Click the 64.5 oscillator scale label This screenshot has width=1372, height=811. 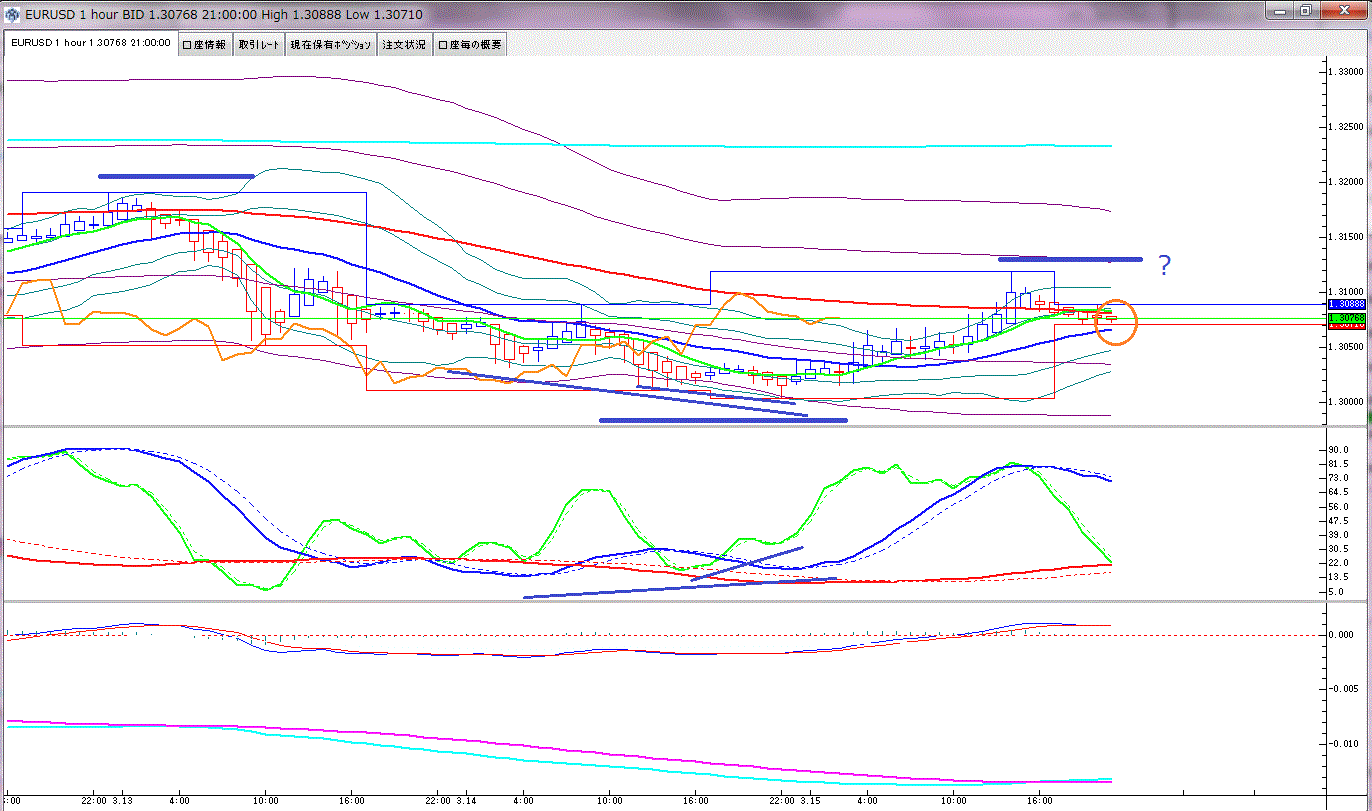[1340, 493]
